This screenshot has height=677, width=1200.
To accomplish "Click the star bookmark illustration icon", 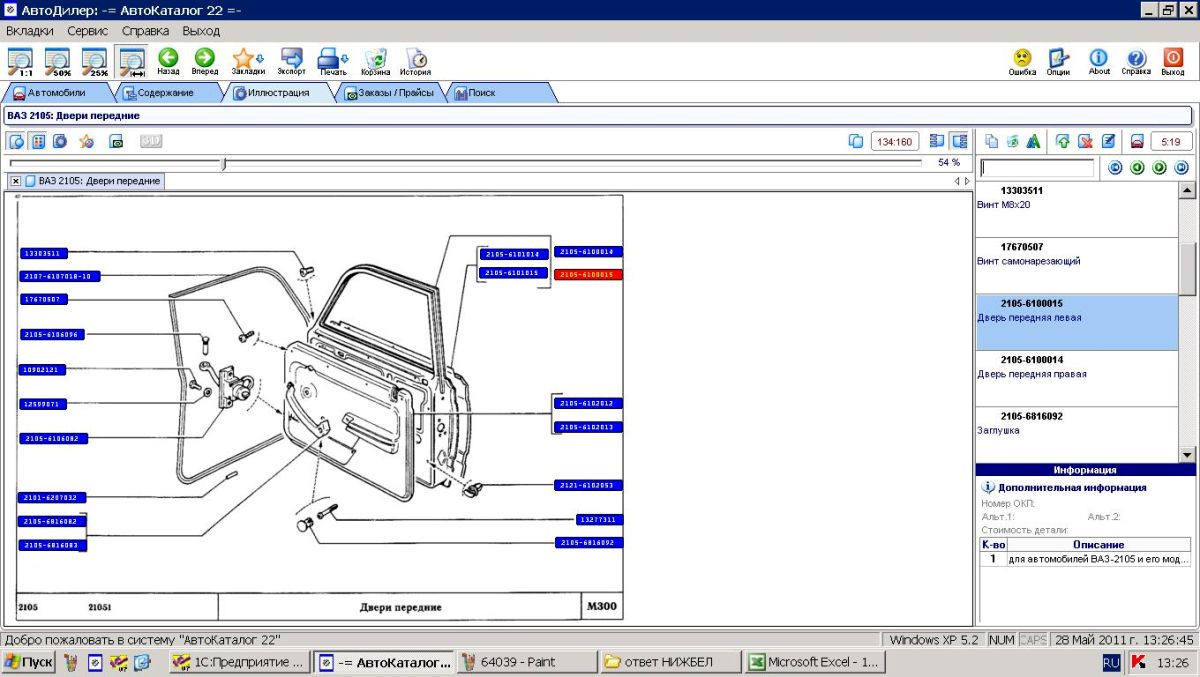I will pos(87,141).
